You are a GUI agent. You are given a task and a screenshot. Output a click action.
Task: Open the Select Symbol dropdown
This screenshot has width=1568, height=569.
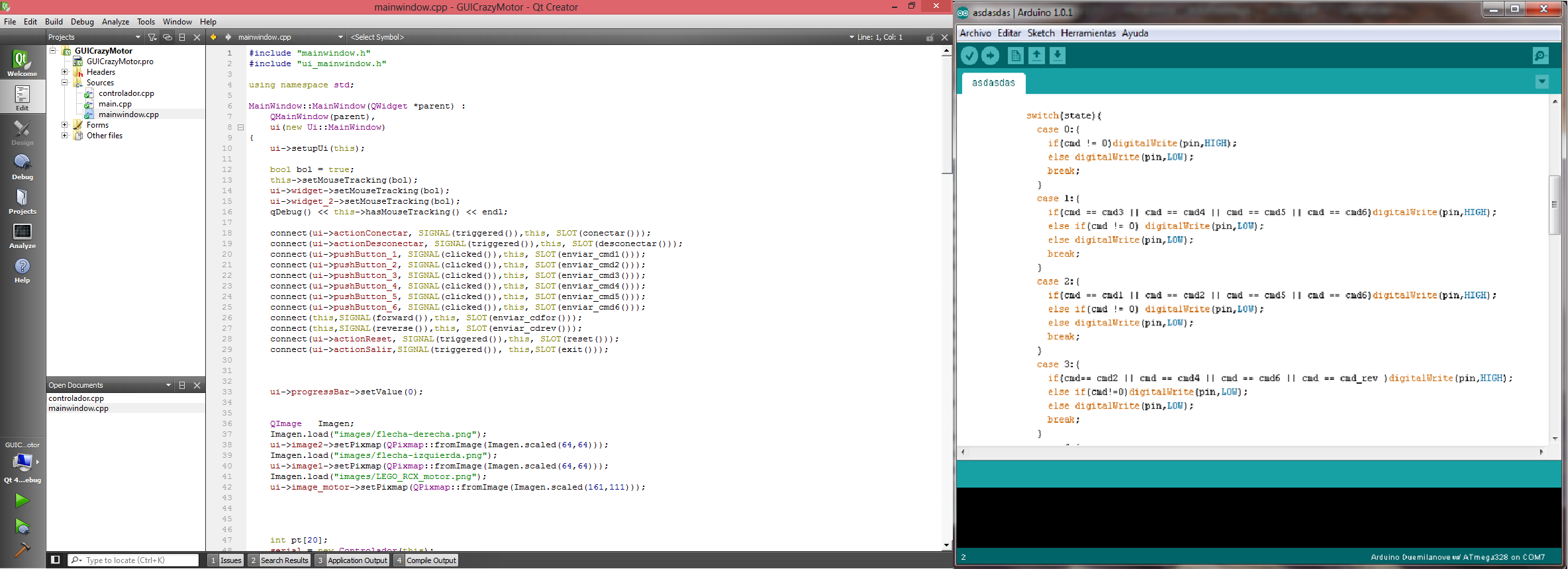[x=601, y=37]
